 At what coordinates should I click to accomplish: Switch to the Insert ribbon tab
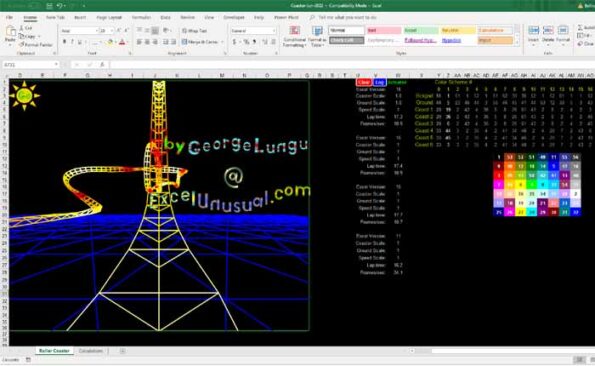click(x=80, y=17)
